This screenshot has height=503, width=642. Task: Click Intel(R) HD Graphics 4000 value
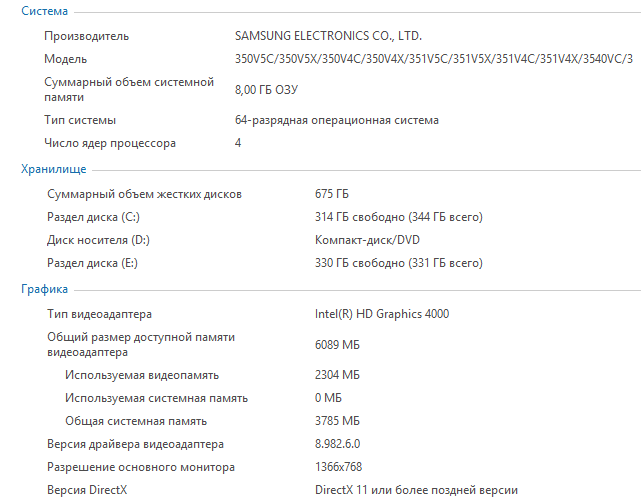coord(382,314)
